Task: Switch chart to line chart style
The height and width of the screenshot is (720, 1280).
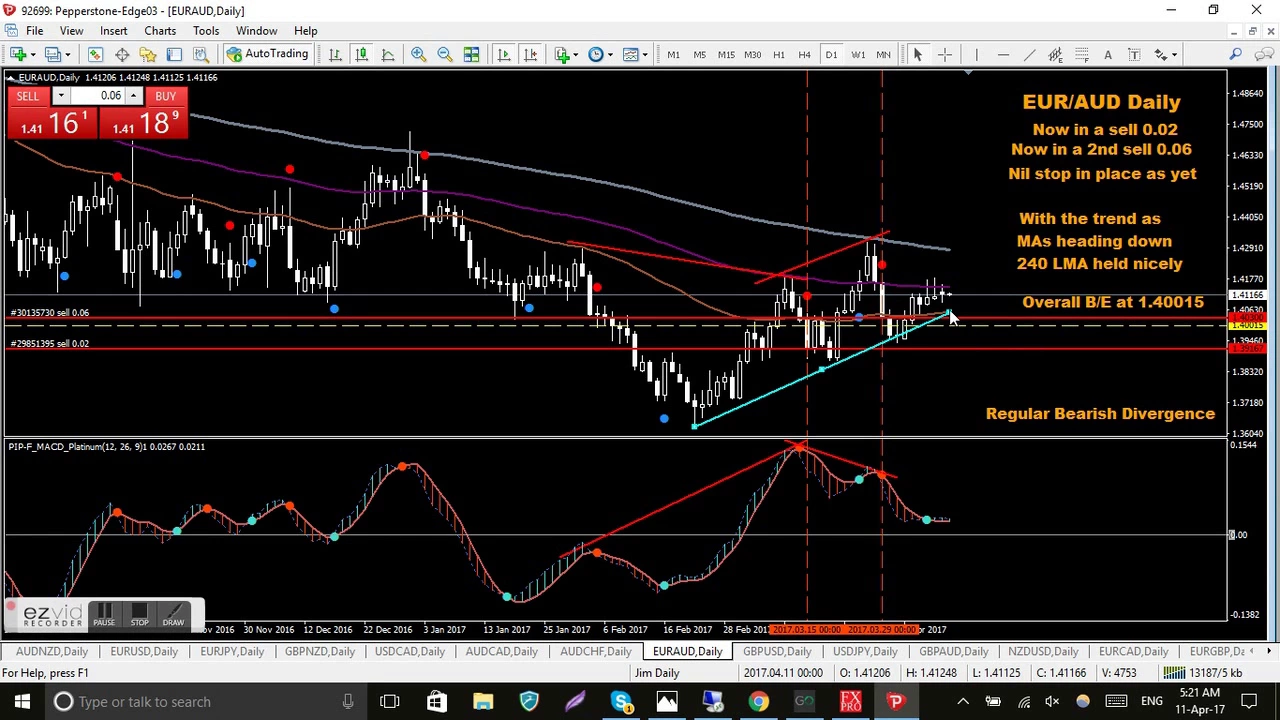Action: 388,54
